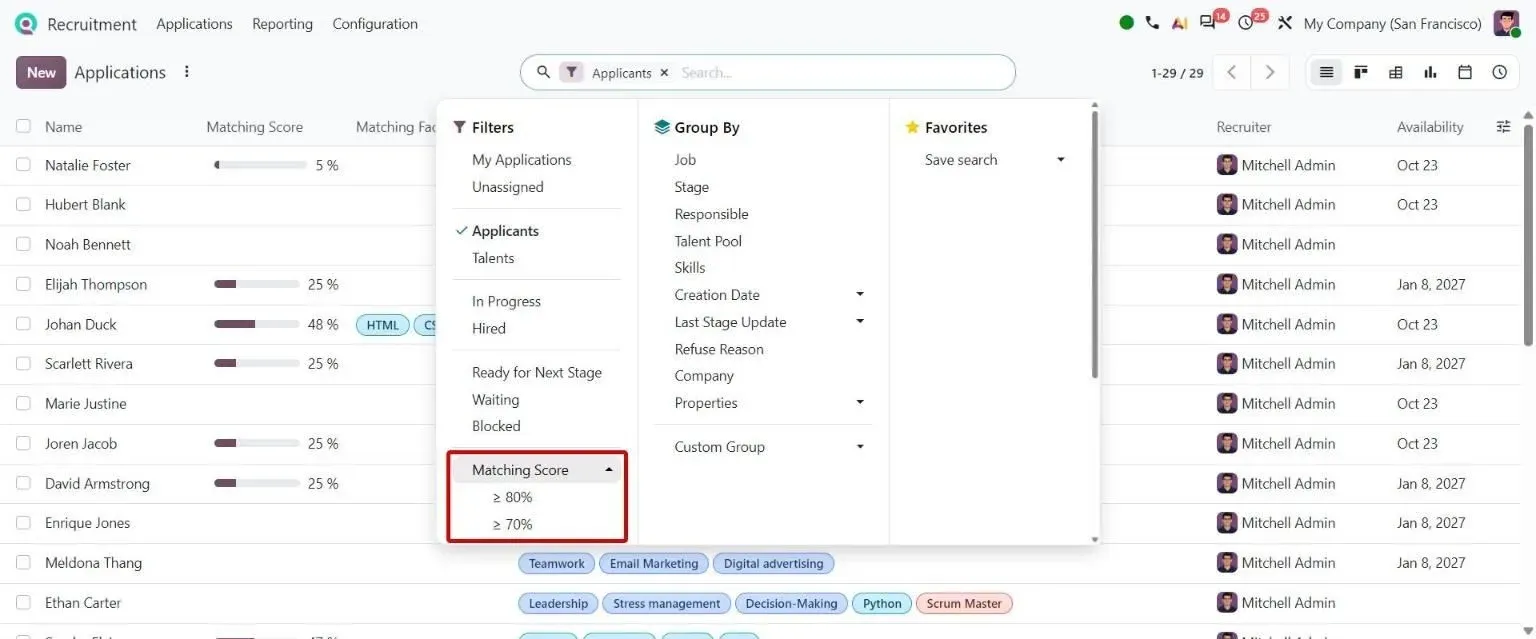
Task: Check the Scarlett Rivera row checkbox
Action: pyautogui.click(x=23, y=364)
